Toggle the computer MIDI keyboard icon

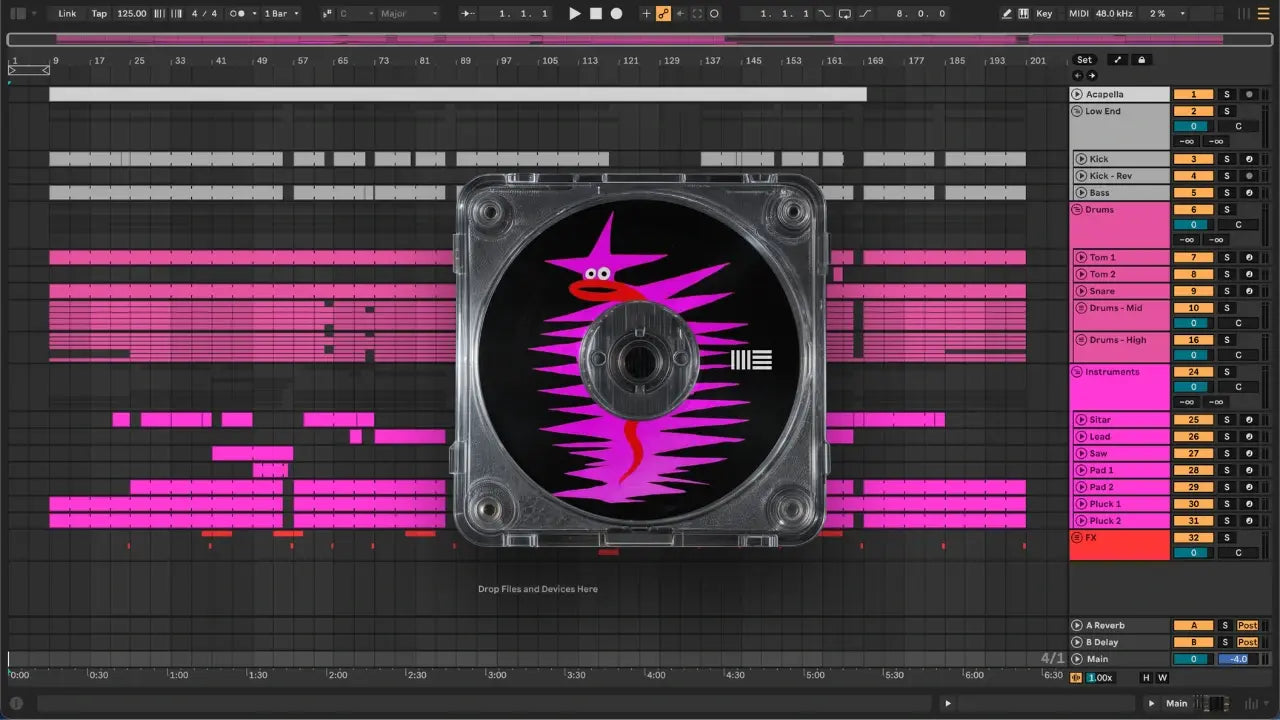[x=1023, y=14]
